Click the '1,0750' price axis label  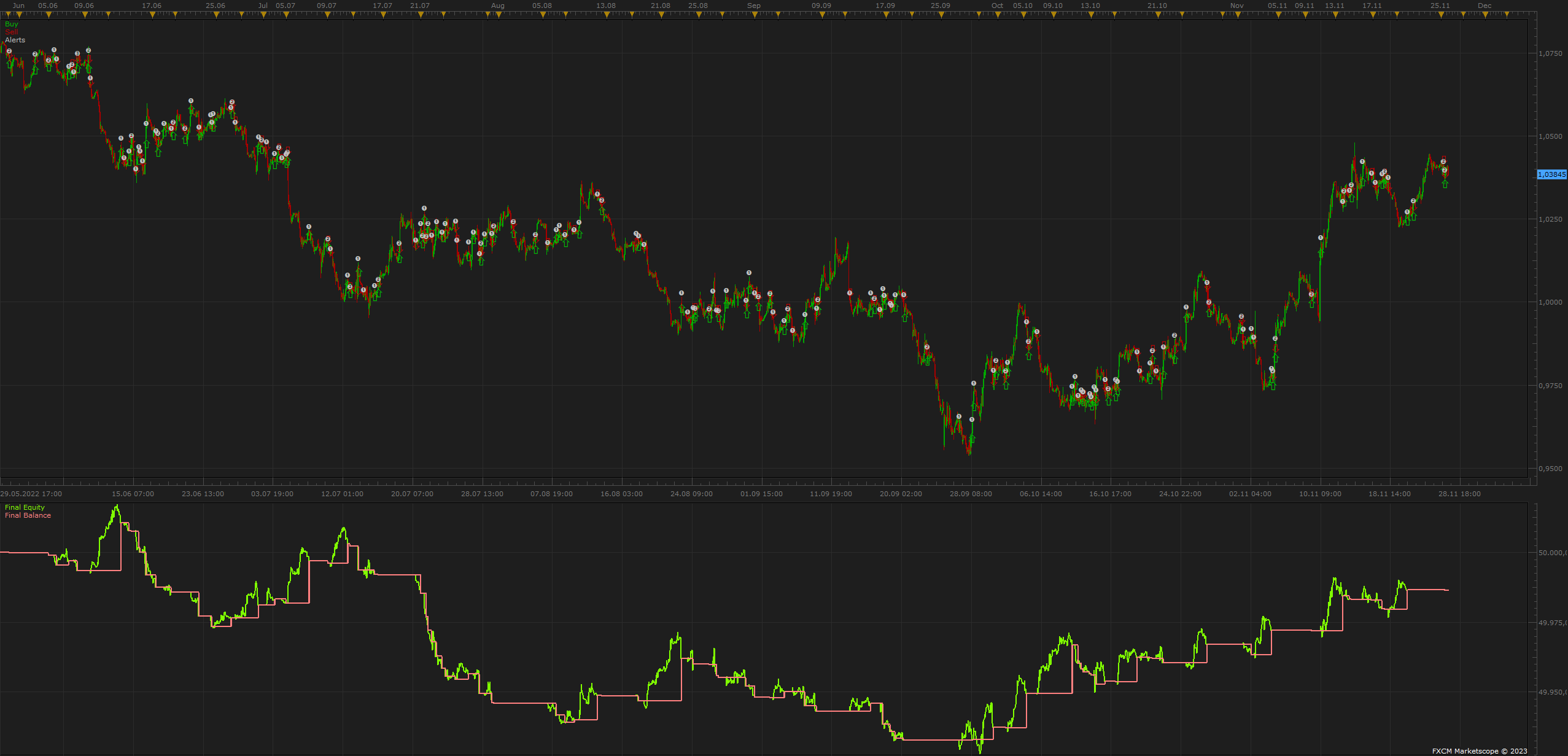1550,53
